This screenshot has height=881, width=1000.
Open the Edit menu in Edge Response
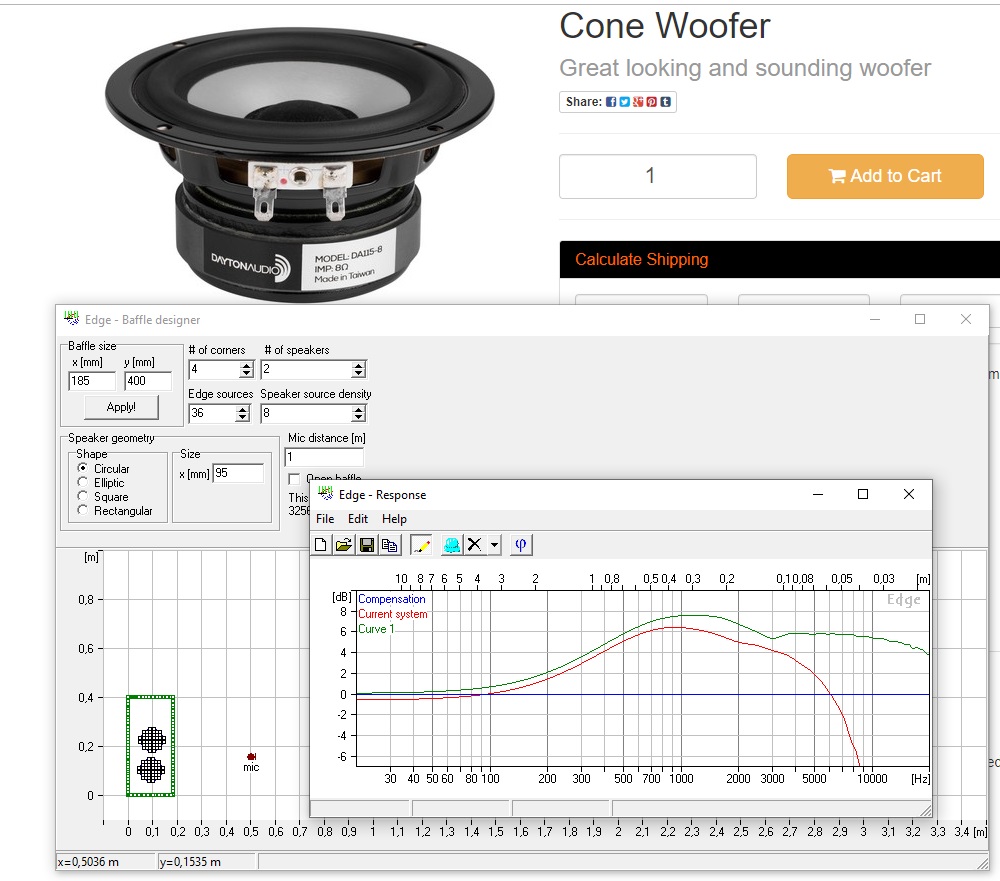(x=358, y=519)
